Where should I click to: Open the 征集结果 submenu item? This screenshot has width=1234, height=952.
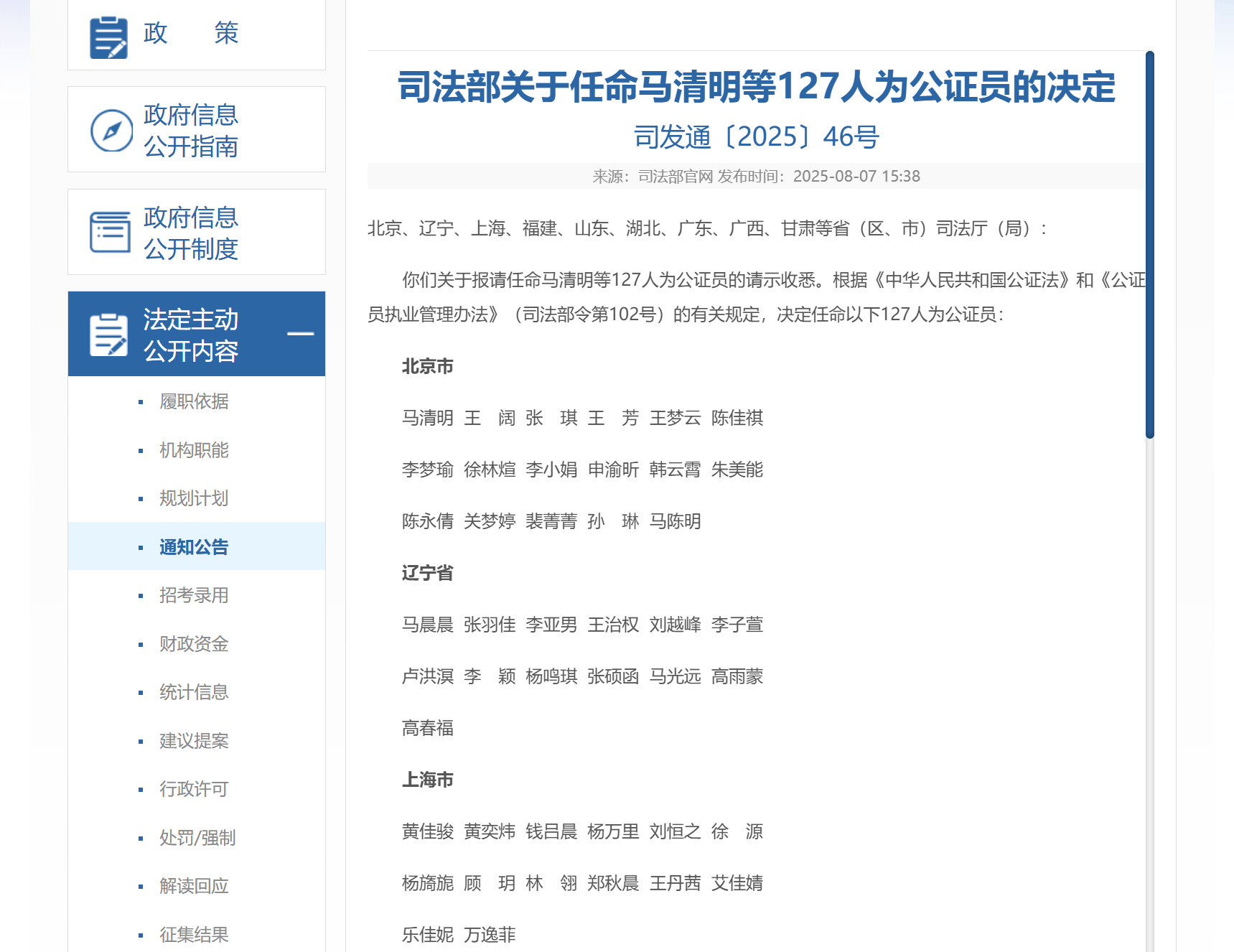[194, 935]
